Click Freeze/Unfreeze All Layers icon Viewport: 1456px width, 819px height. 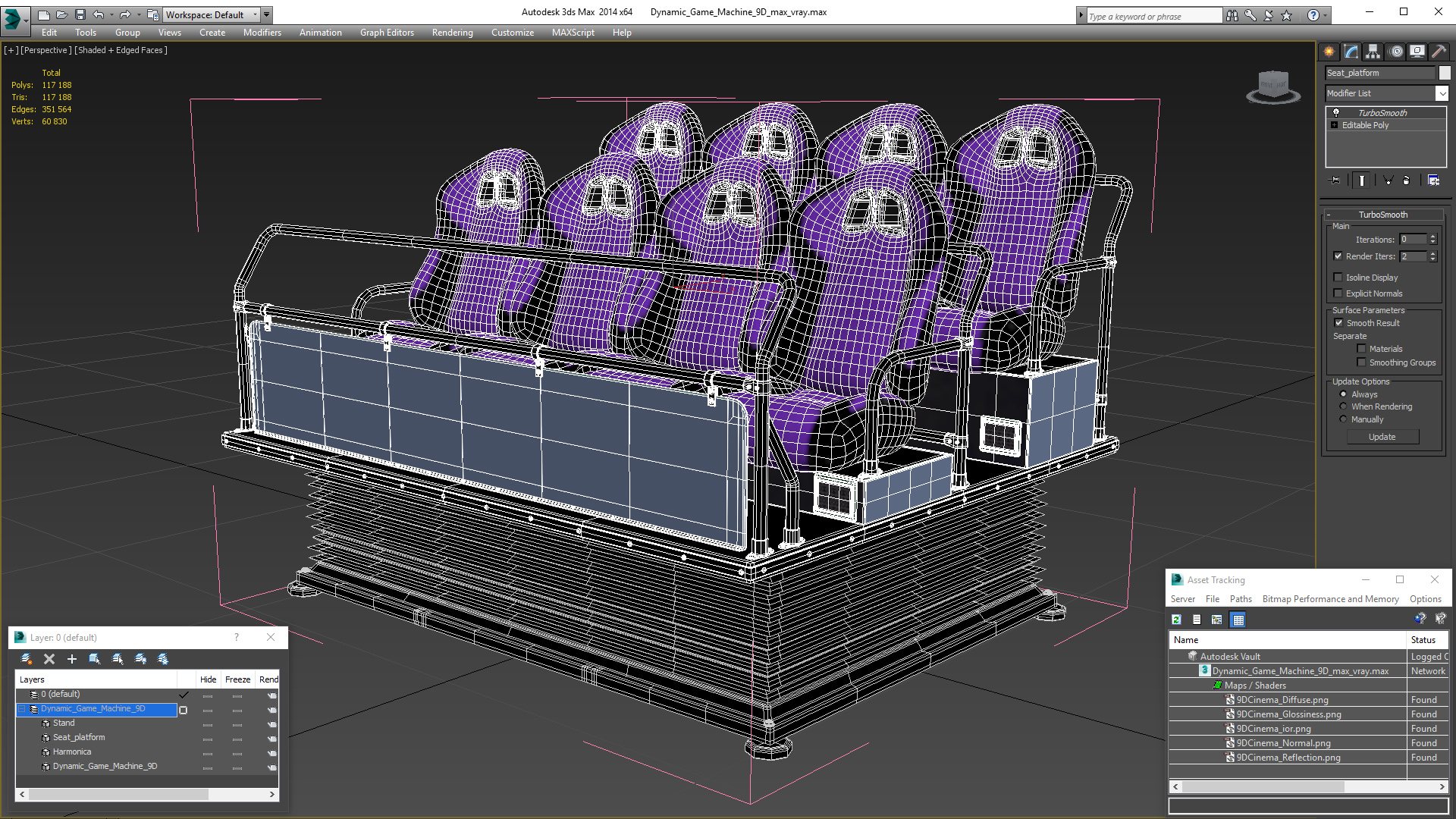(163, 659)
